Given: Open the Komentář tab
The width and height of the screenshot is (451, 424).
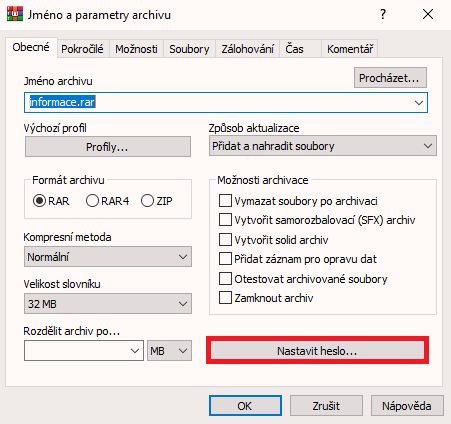Looking at the screenshot, I should (x=350, y=49).
